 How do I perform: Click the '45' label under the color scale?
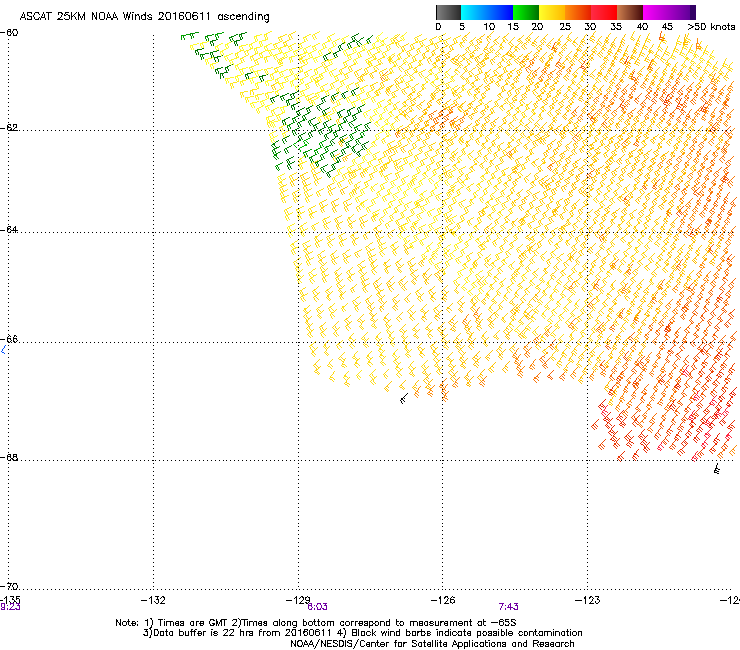(x=667, y=27)
